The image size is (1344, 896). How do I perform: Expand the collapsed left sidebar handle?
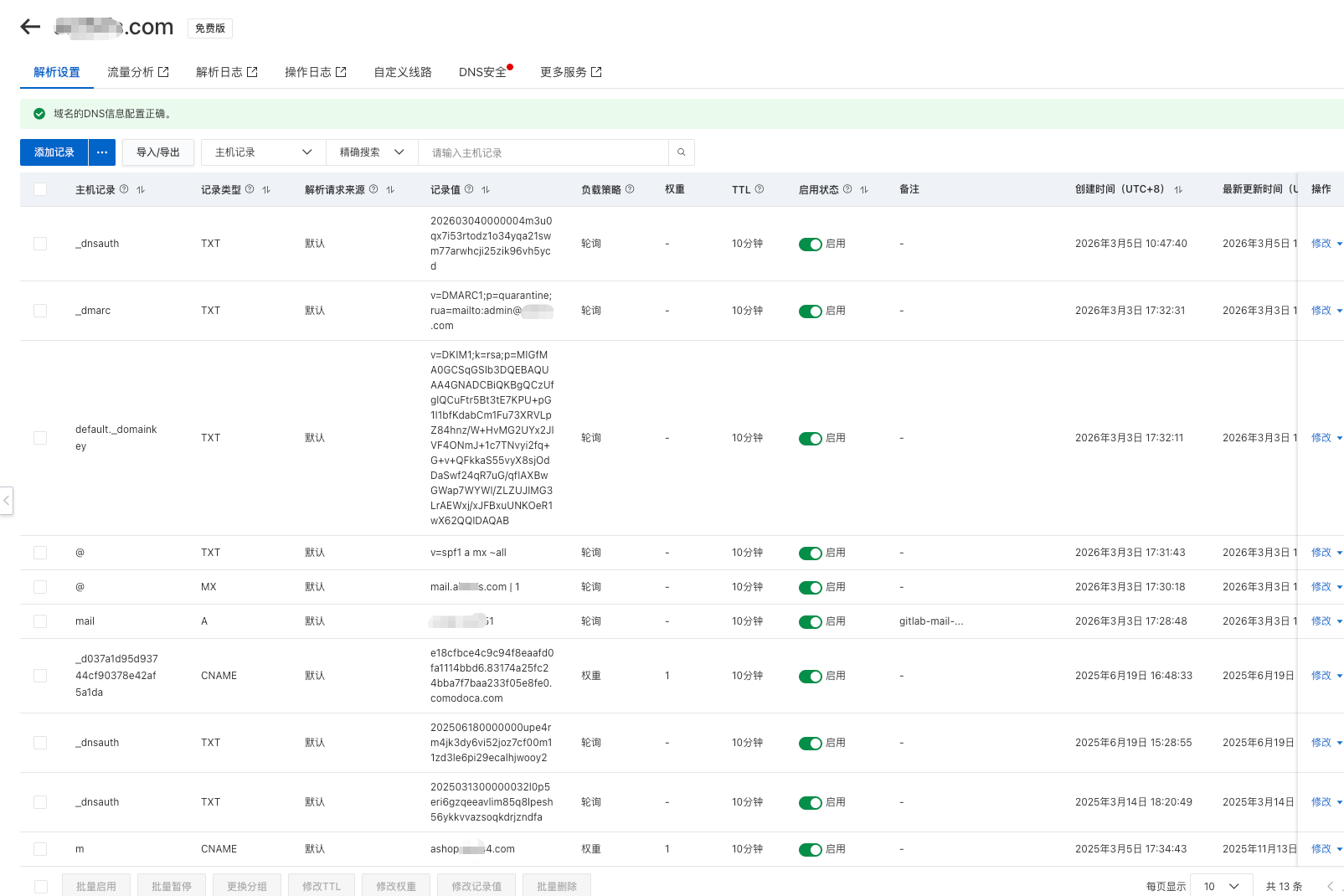tap(7, 501)
